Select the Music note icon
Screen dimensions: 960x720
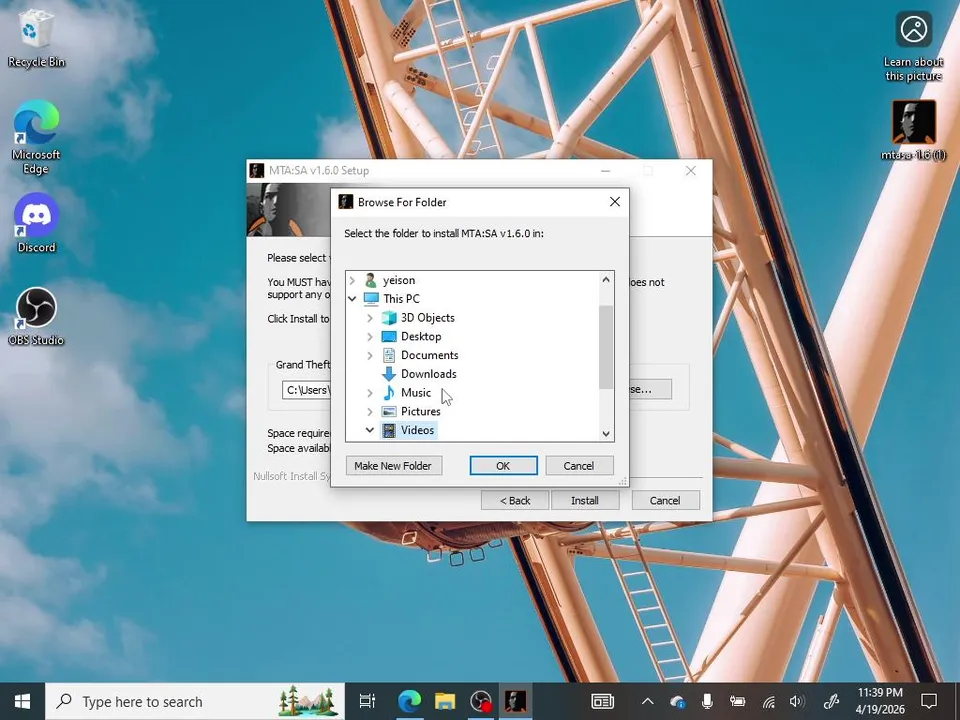[389, 392]
